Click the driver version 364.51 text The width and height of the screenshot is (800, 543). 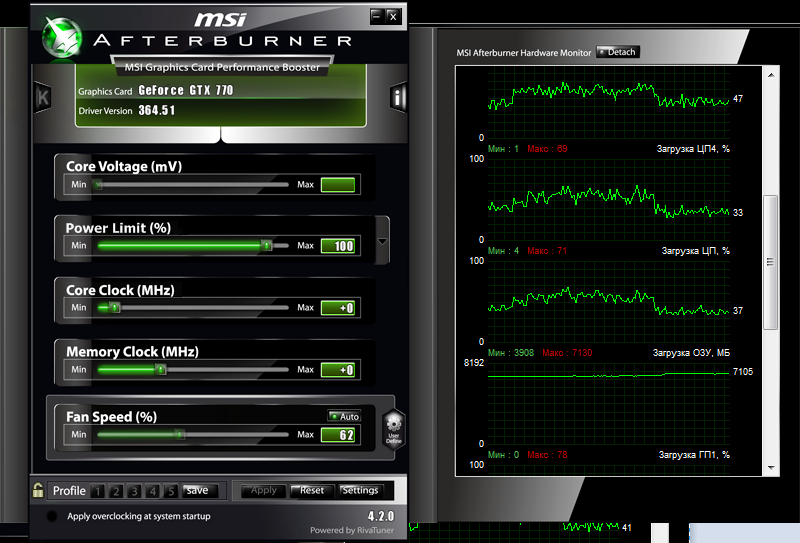pos(157,110)
